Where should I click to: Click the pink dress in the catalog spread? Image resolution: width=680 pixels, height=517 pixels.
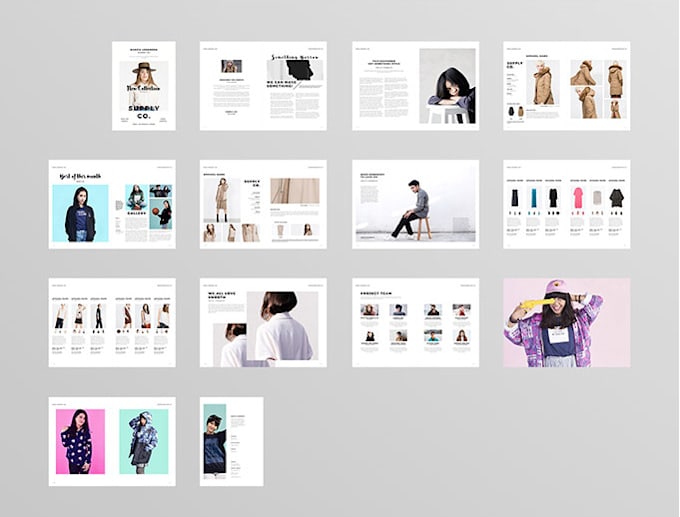click(578, 197)
